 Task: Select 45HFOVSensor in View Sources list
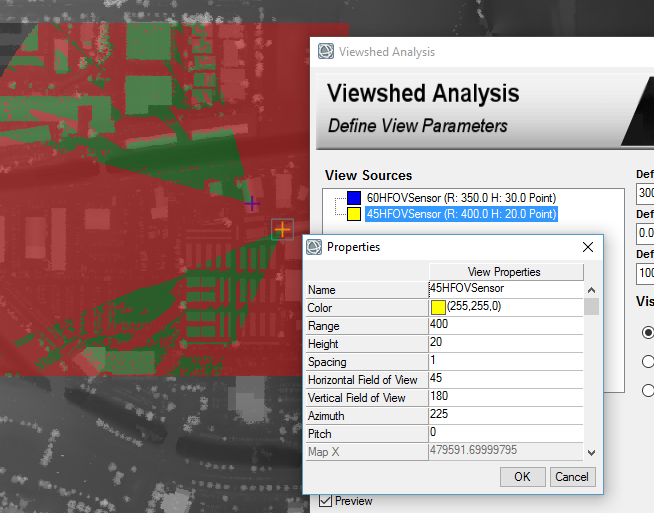pos(461,214)
